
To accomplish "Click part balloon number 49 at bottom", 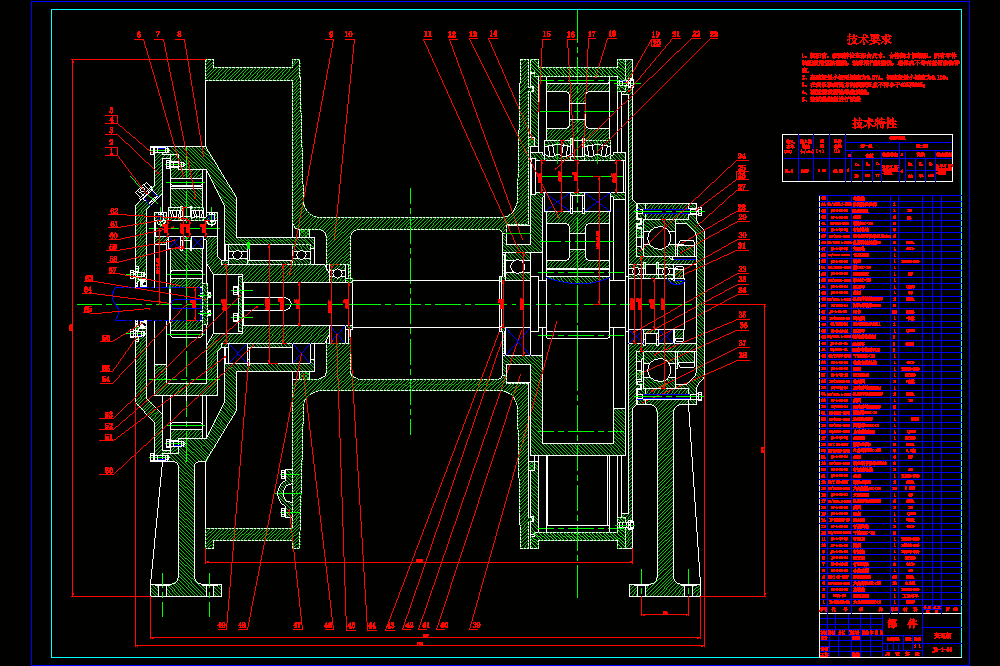I will 222,626.
